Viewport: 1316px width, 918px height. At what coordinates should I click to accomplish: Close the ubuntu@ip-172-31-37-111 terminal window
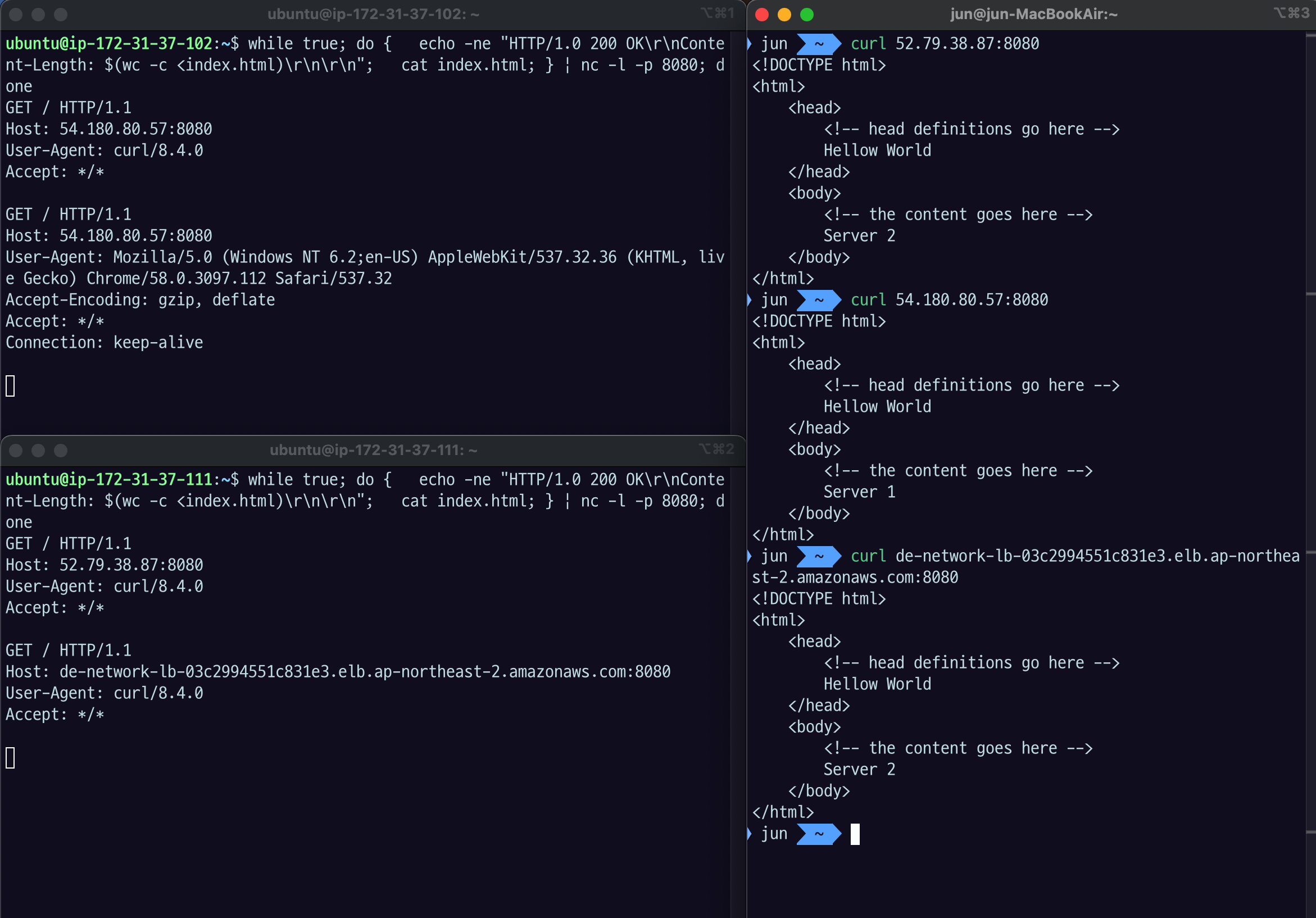(16, 451)
